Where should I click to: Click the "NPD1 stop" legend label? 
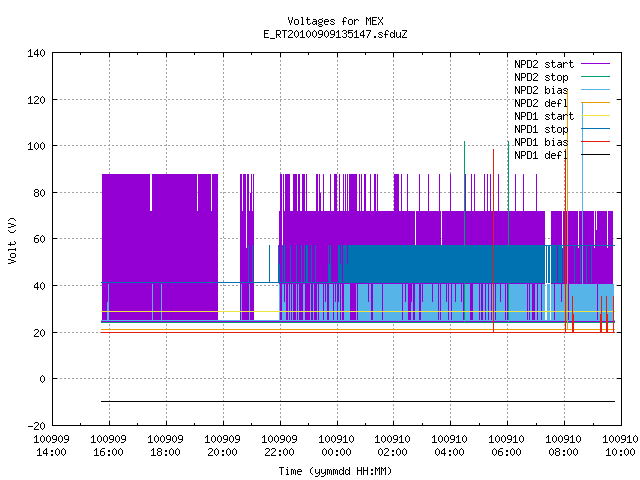[541, 129]
